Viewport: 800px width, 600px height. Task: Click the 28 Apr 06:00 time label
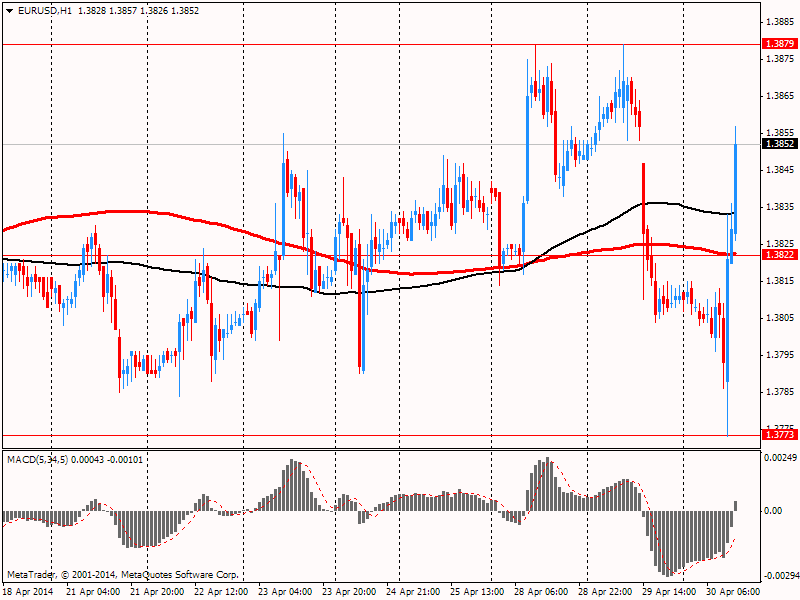tap(541, 592)
